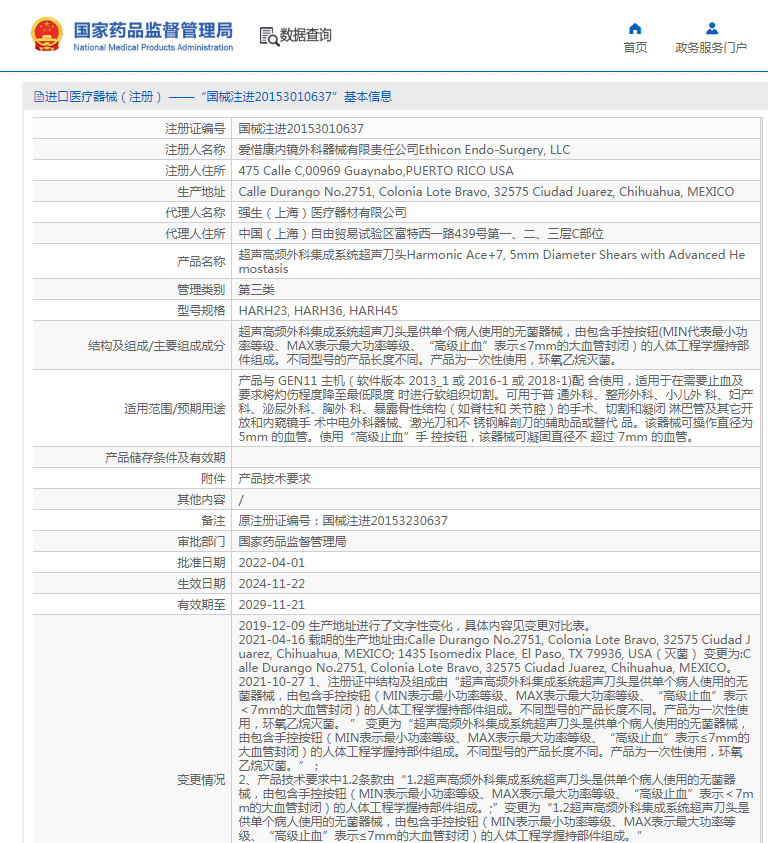Click the national emblem logo
Screen dimensions: 768x843
(47, 34)
